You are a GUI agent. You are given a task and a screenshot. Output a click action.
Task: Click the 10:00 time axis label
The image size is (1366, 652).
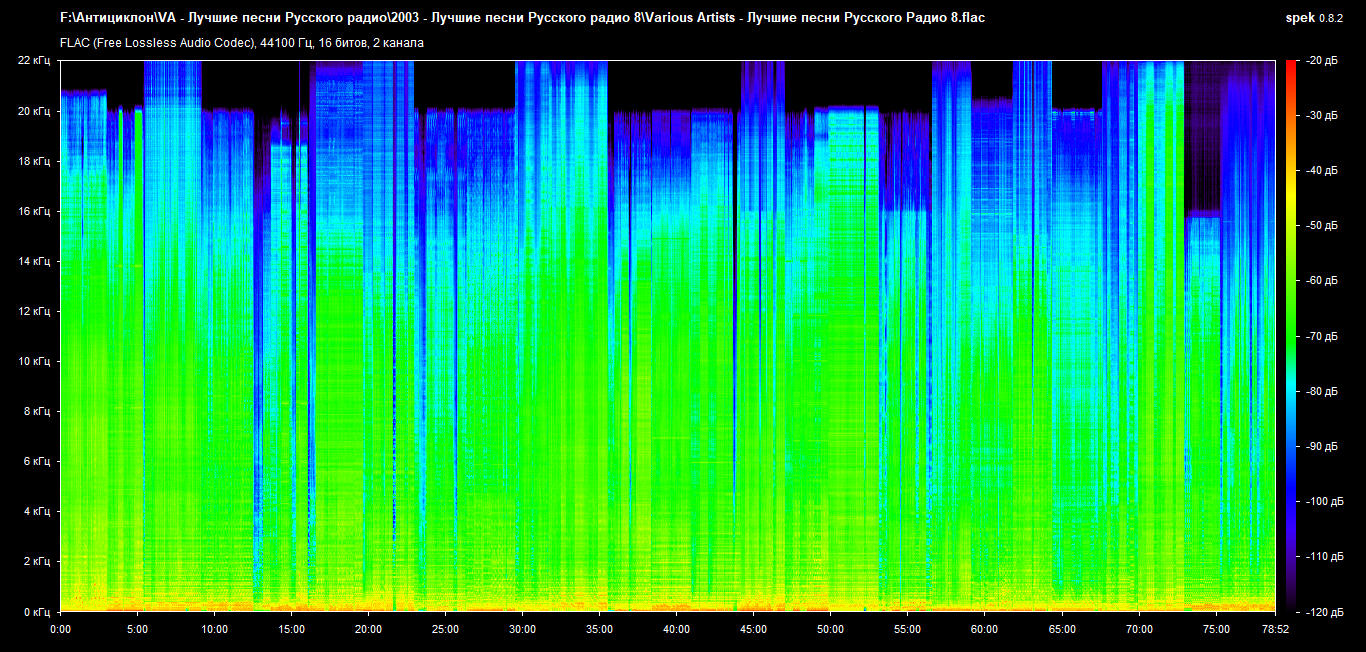(x=214, y=629)
